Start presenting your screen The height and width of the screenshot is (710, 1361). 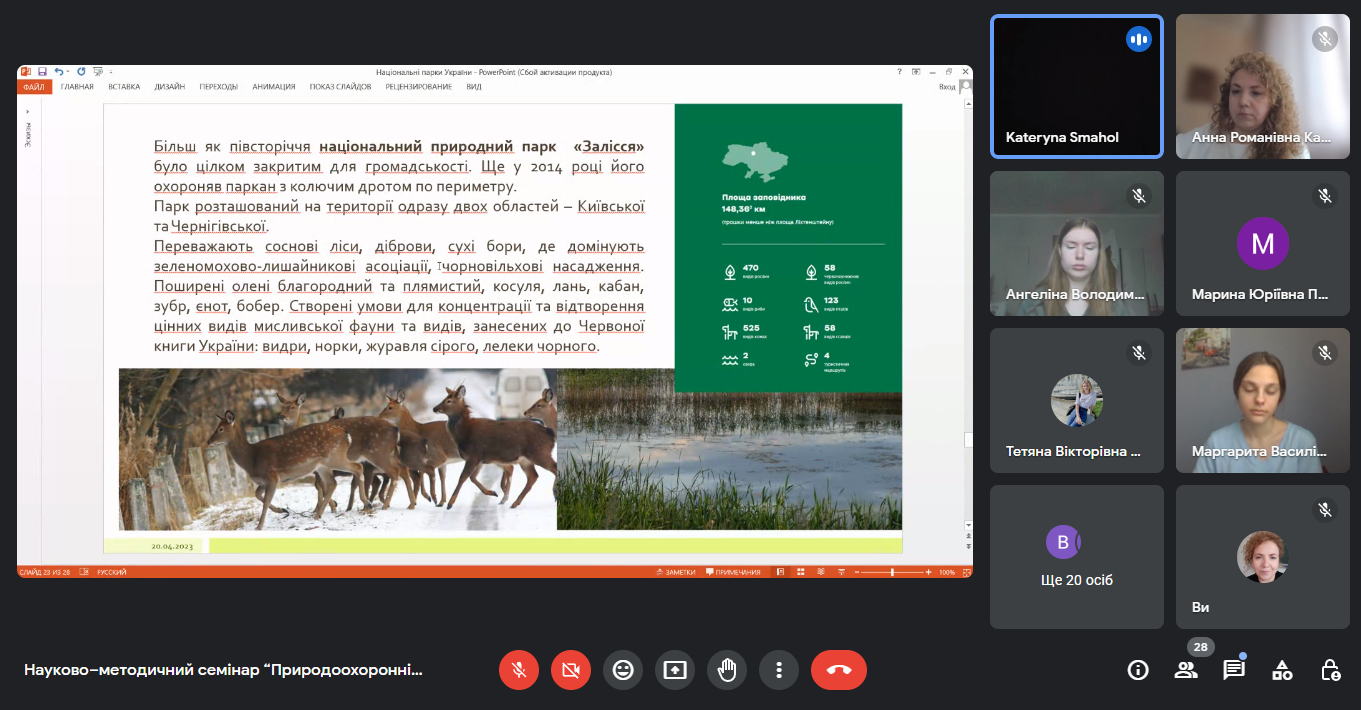point(675,670)
